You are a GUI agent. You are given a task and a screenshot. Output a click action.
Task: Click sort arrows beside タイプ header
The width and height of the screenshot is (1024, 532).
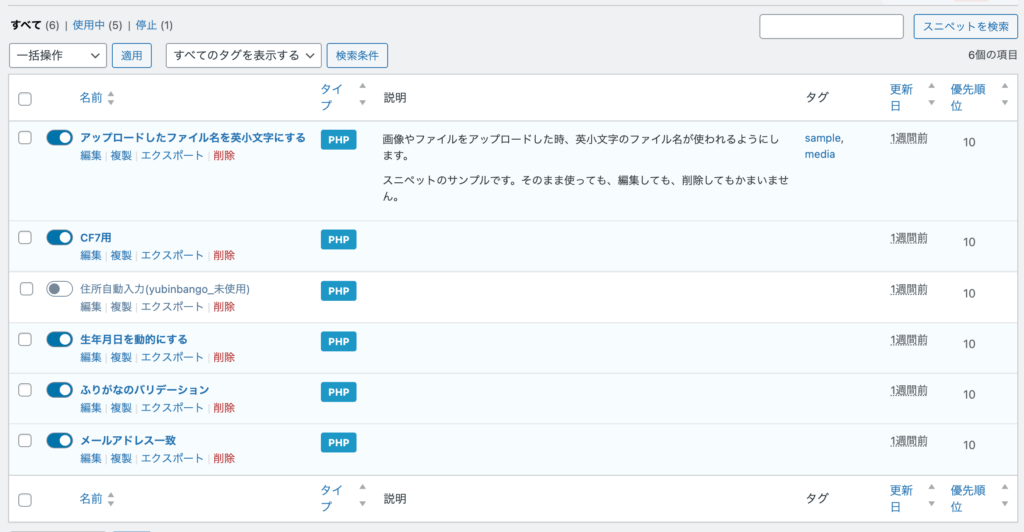pos(362,98)
